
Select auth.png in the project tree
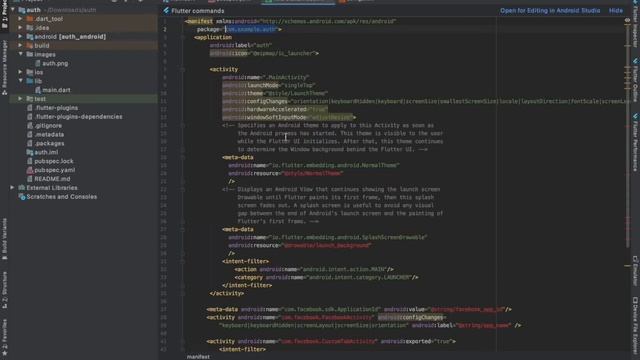coord(55,63)
